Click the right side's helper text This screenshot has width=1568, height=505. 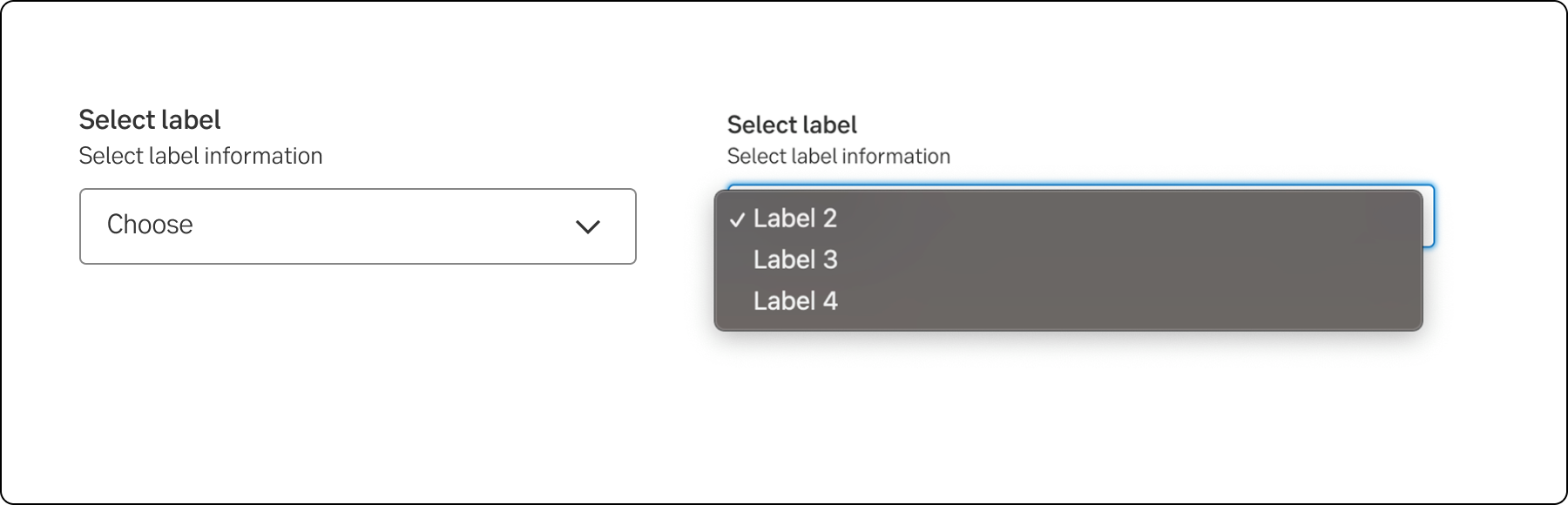[x=838, y=157]
